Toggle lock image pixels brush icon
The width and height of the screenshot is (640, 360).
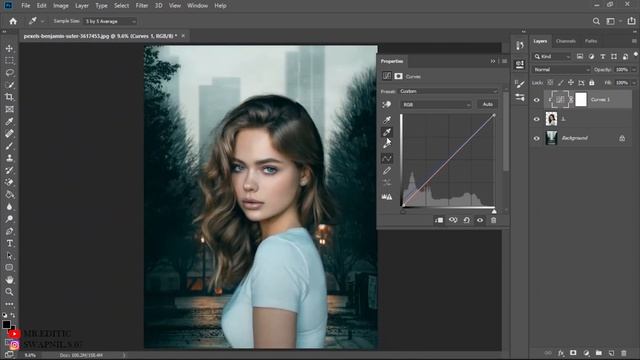click(x=561, y=83)
